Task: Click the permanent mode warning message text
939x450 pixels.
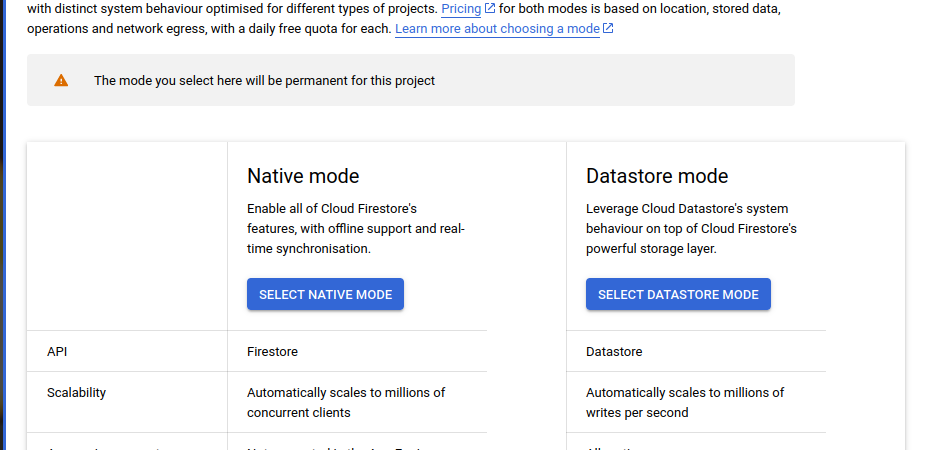Action: coord(264,80)
